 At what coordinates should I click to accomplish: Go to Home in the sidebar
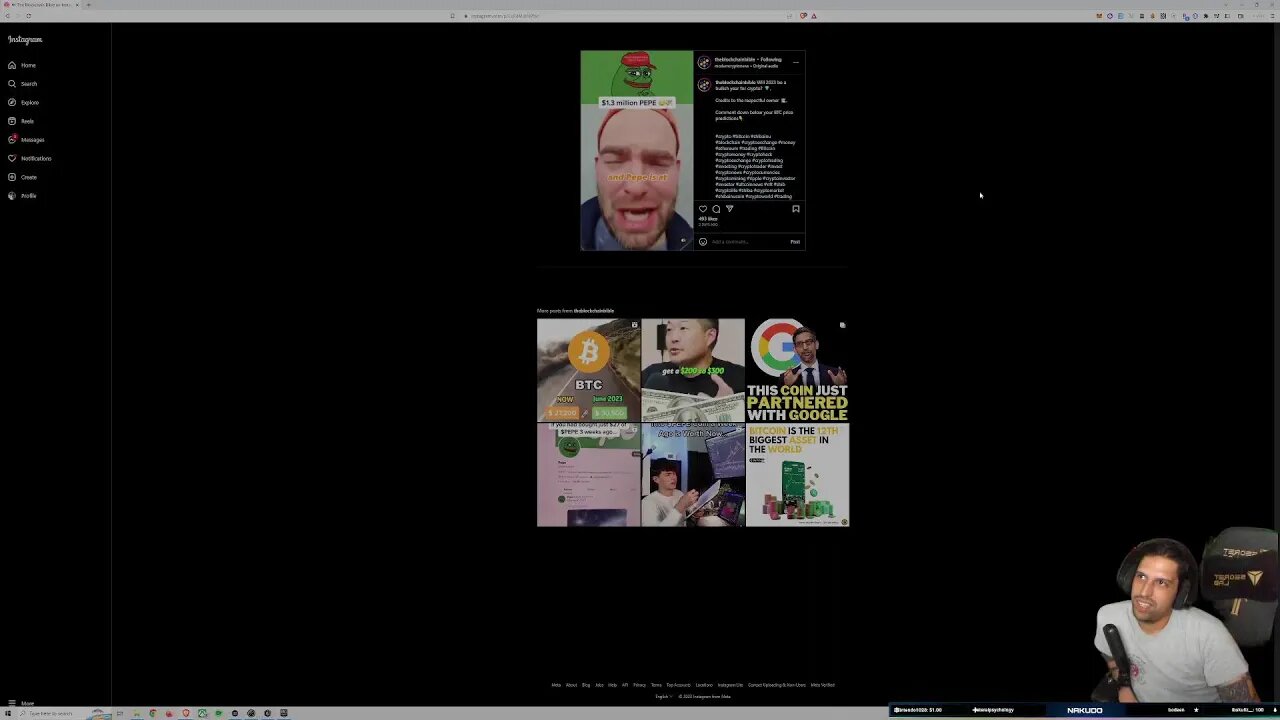tap(22, 65)
